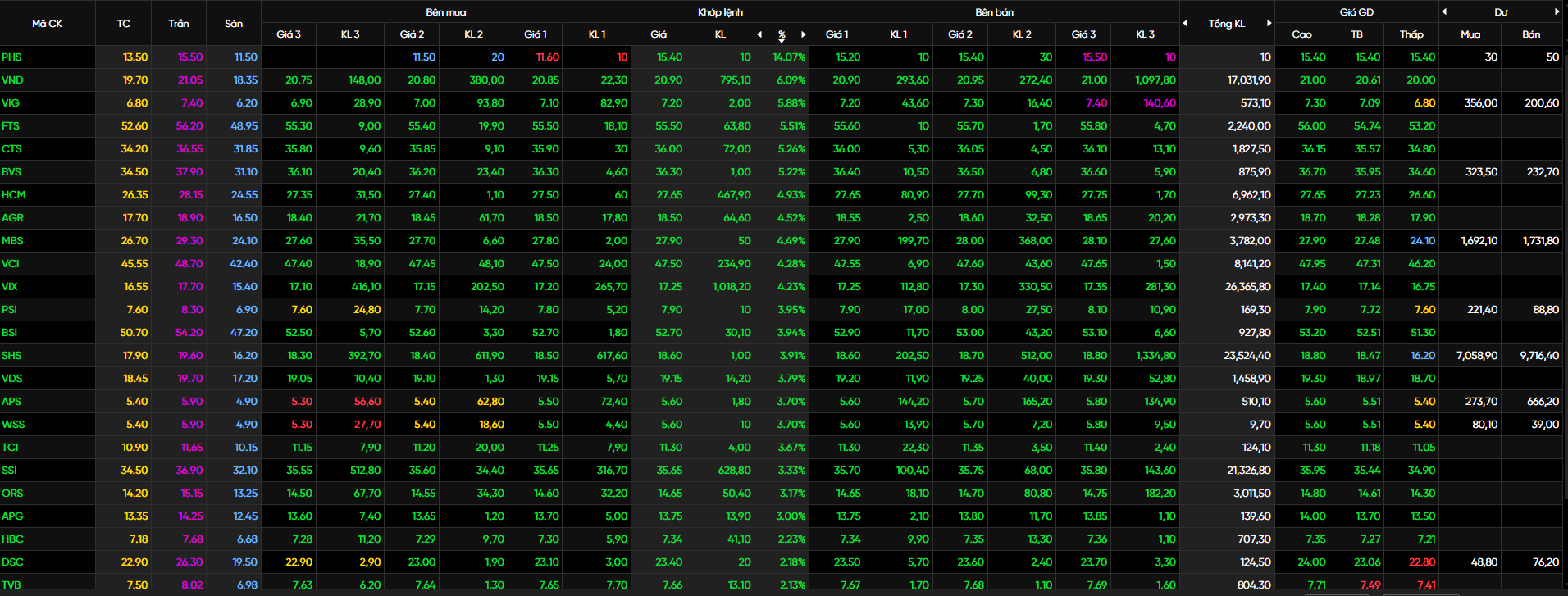Sort by Mã CK column header

[x=48, y=24]
